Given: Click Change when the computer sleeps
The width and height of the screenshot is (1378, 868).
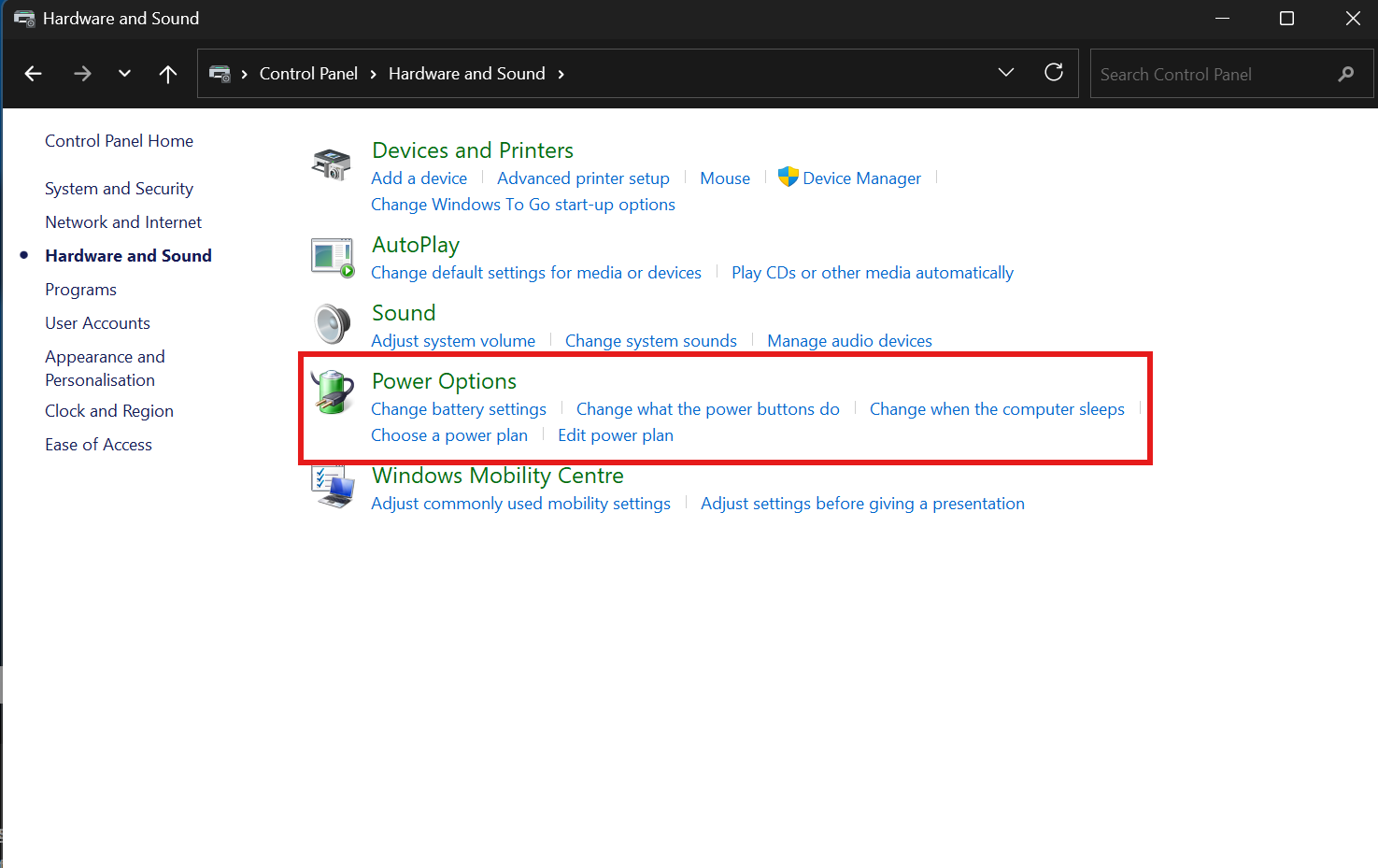Looking at the screenshot, I should [x=997, y=409].
